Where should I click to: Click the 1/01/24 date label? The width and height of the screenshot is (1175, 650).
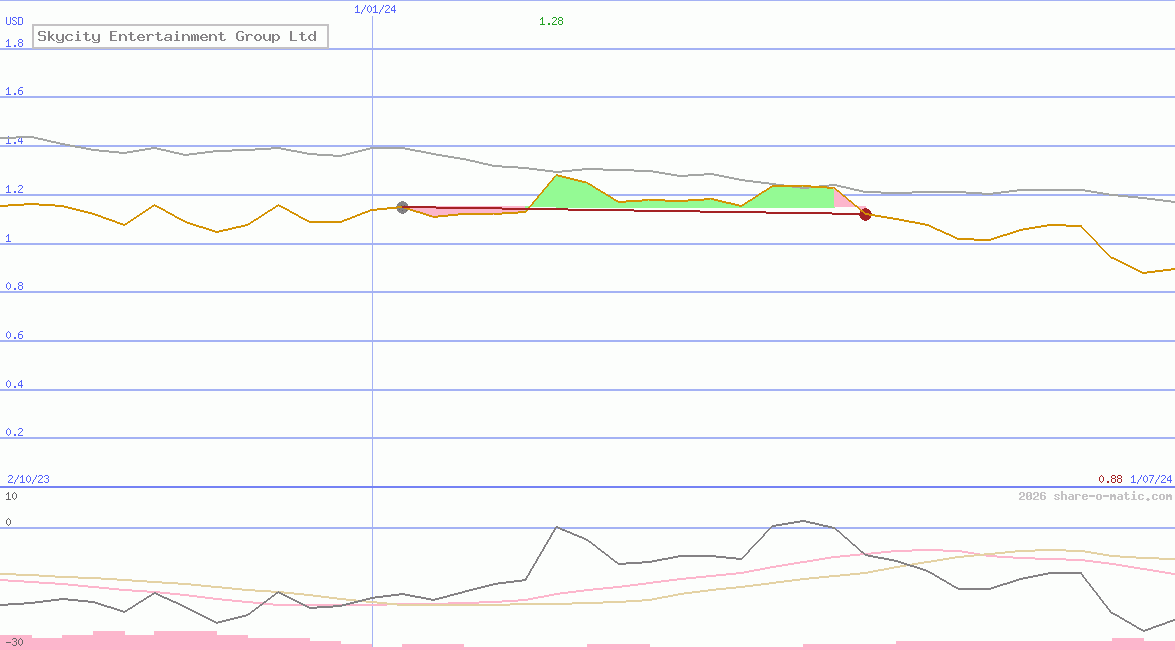pyautogui.click(x=375, y=10)
